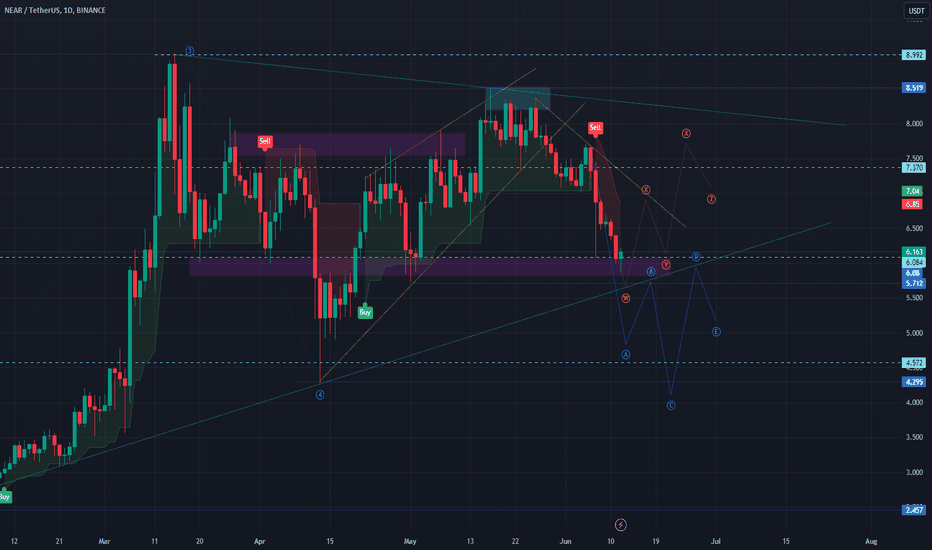Click the Jun date label on time axis
This screenshot has height=550, width=932.
pyautogui.click(x=565, y=542)
